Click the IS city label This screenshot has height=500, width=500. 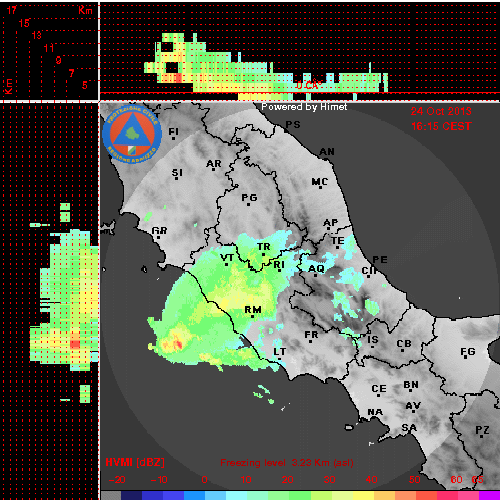(373, 340)
